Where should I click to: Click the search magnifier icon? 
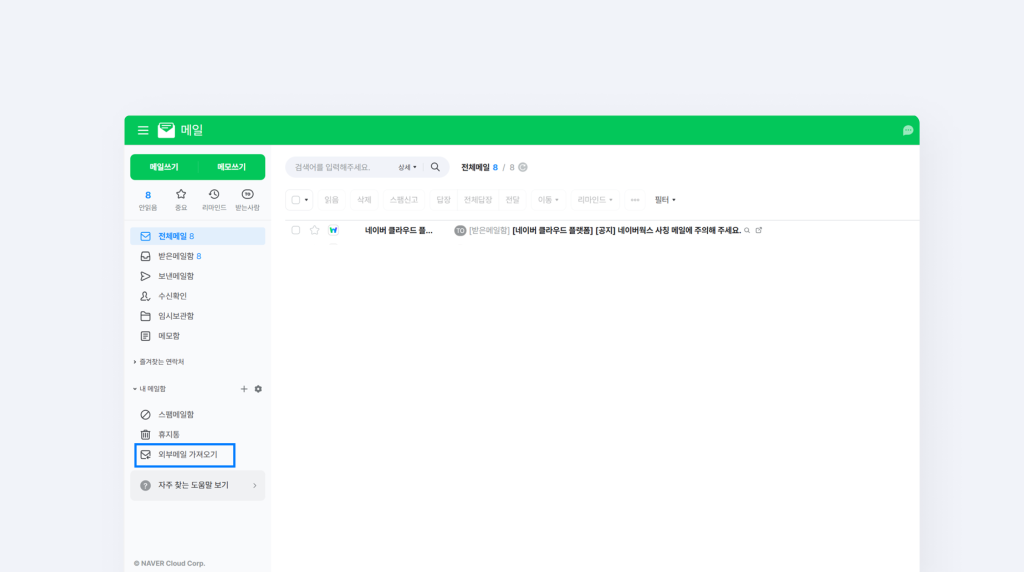(435, 167)
